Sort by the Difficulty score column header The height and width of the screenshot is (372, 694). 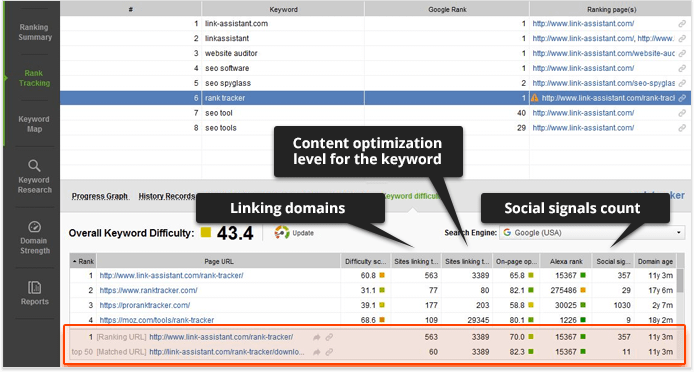coord(366,261)
